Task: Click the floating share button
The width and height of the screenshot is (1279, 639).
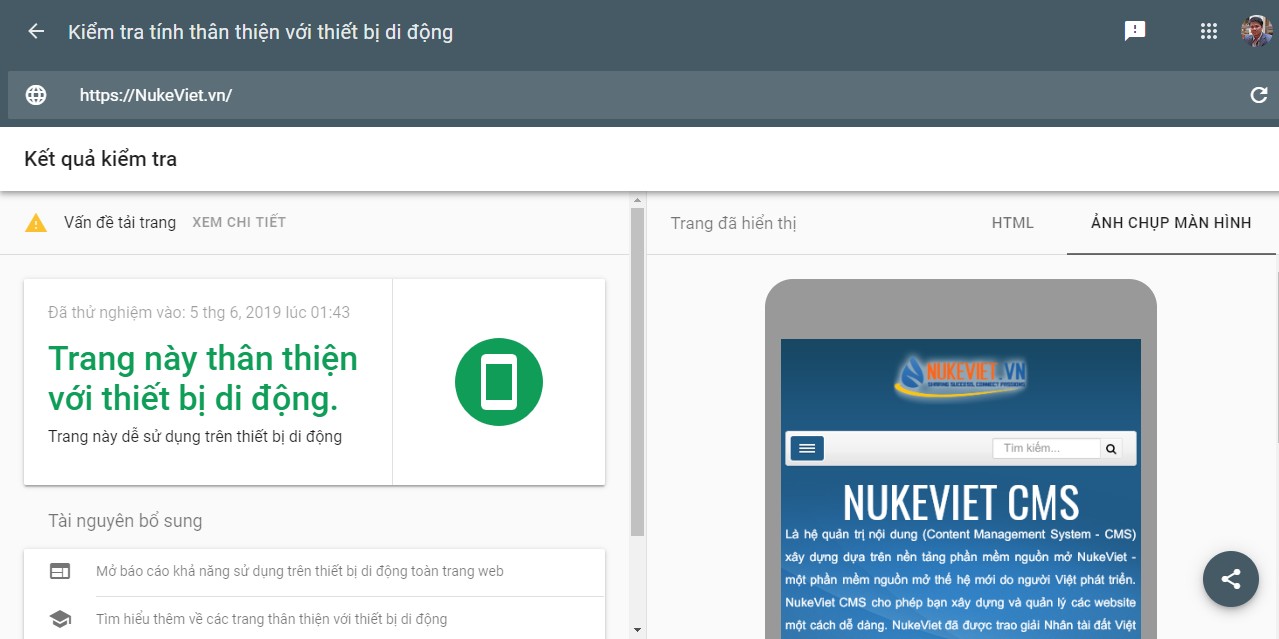Action: (1231, 579)
